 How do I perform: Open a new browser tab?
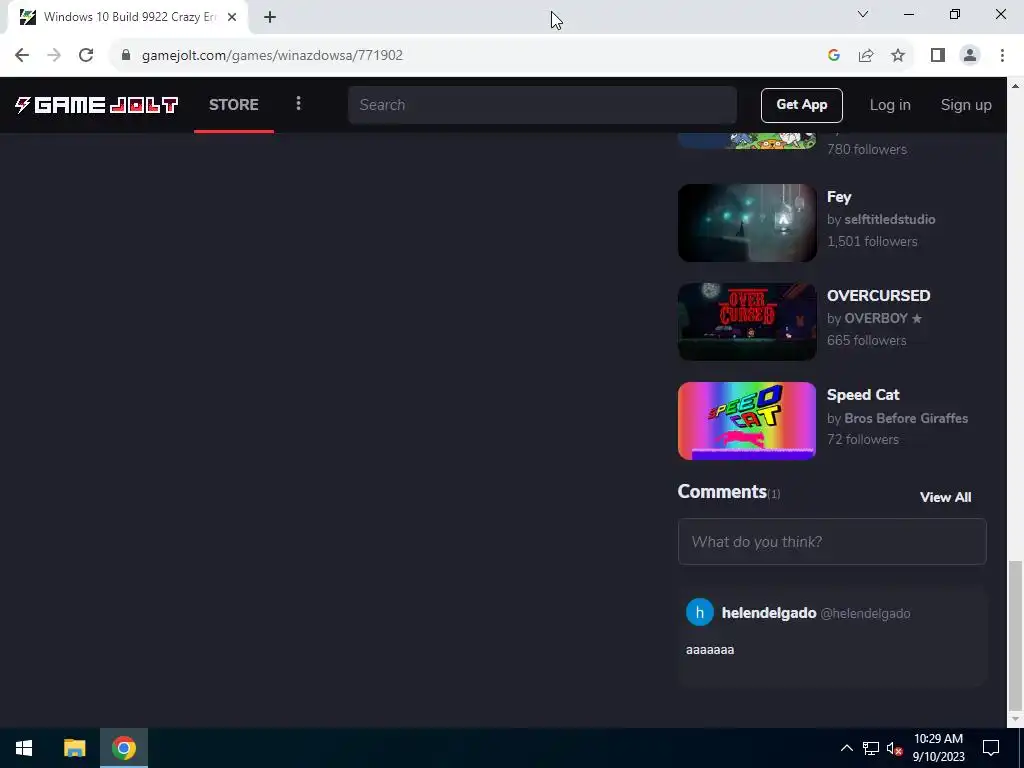click(x=270, y=17)
